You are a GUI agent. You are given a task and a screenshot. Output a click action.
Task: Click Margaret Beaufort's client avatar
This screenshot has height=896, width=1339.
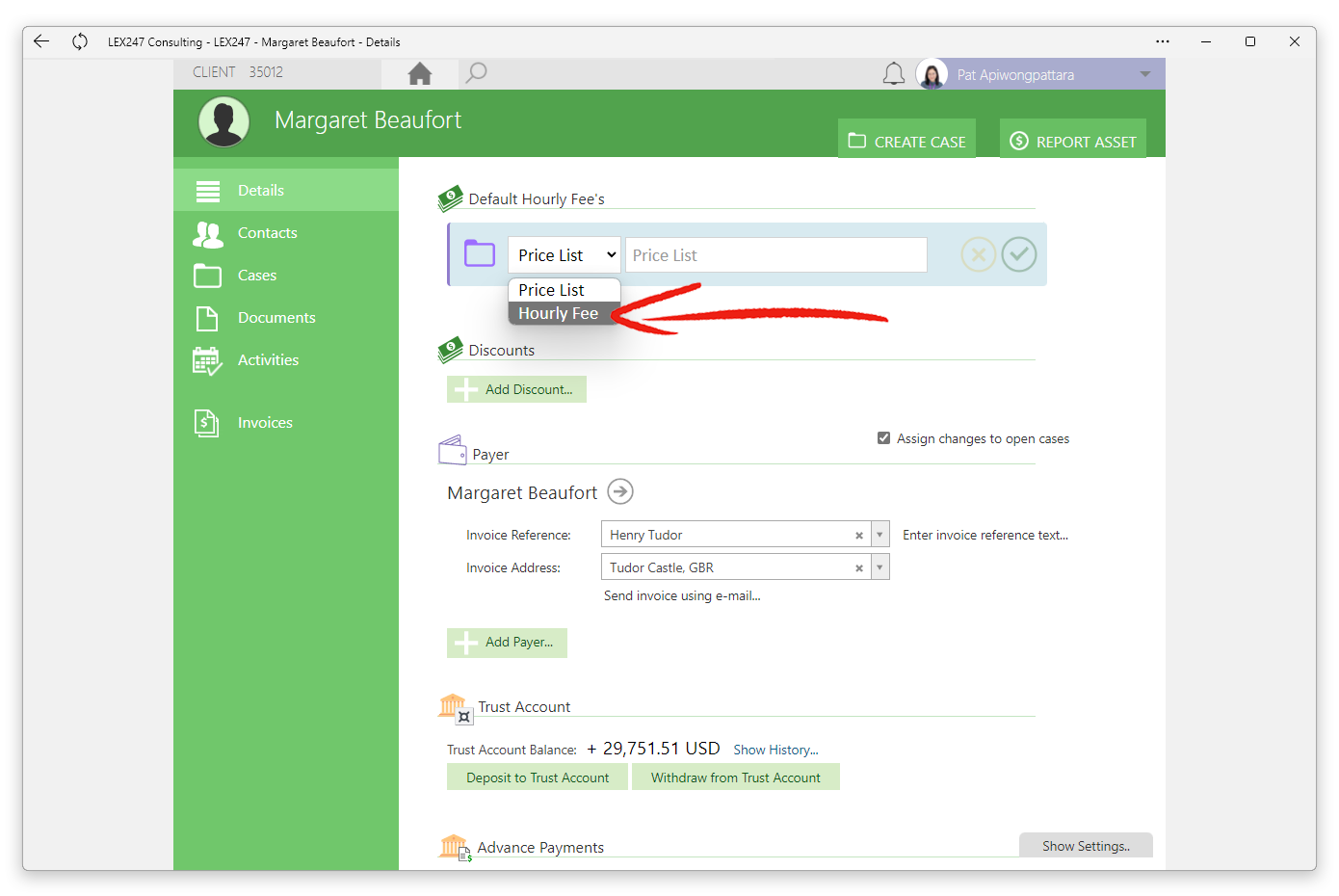coord(223,121)
